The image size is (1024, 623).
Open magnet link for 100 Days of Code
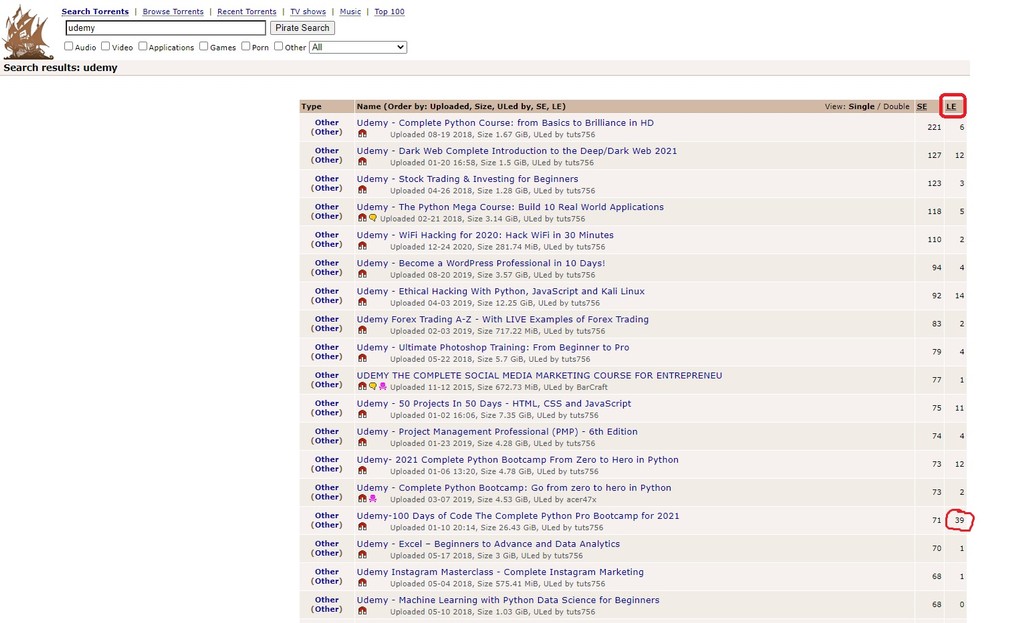click(362, 527)
